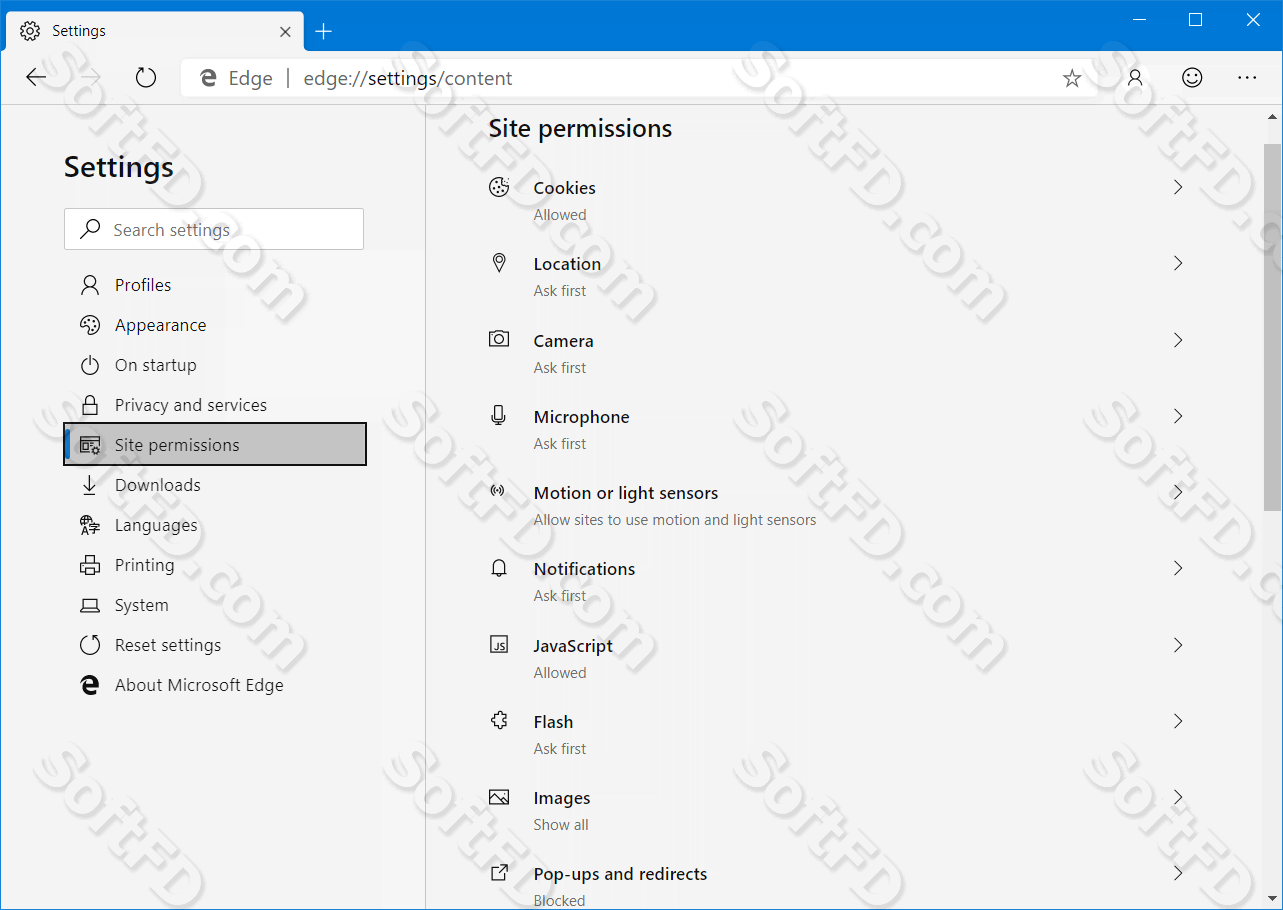The width and height of the screenshot is (1283, 910).
Task: Reload the page with the Refresh icon
Action: tap(146, 78)
